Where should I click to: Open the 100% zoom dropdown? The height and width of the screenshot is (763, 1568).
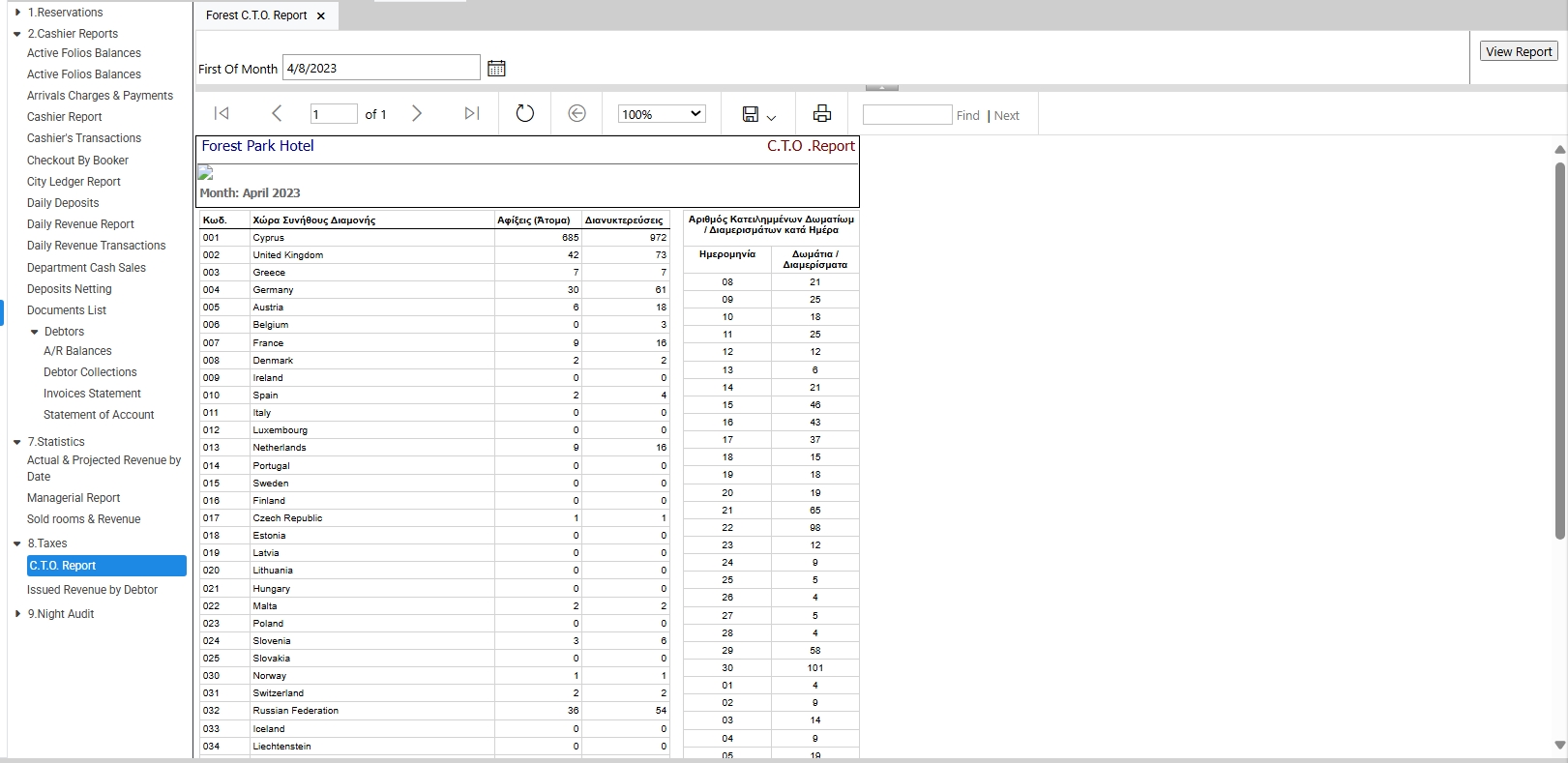pyautogui.click(x=662, y=114)
